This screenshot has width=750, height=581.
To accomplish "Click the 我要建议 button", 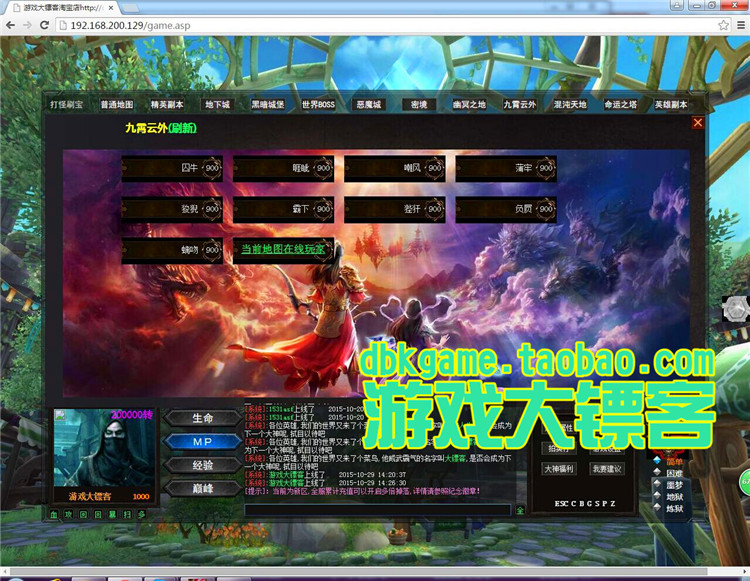I will point(607,469).
